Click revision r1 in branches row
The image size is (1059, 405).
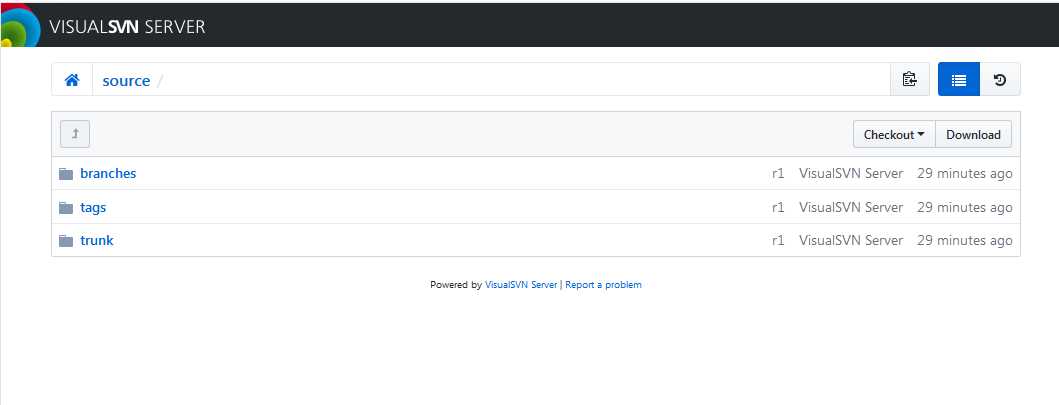778,173
